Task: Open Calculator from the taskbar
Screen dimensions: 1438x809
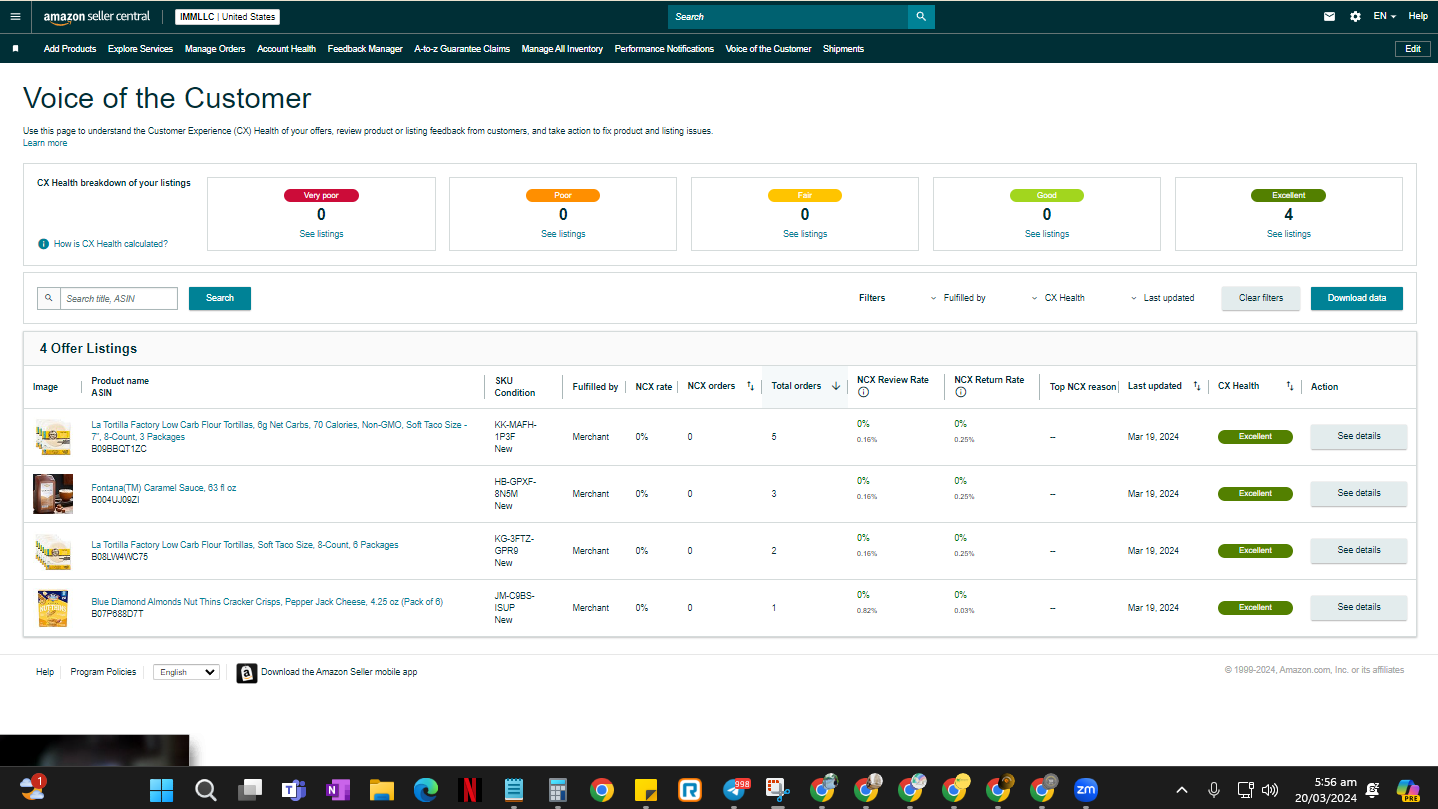Action: (x=558, y=790)
